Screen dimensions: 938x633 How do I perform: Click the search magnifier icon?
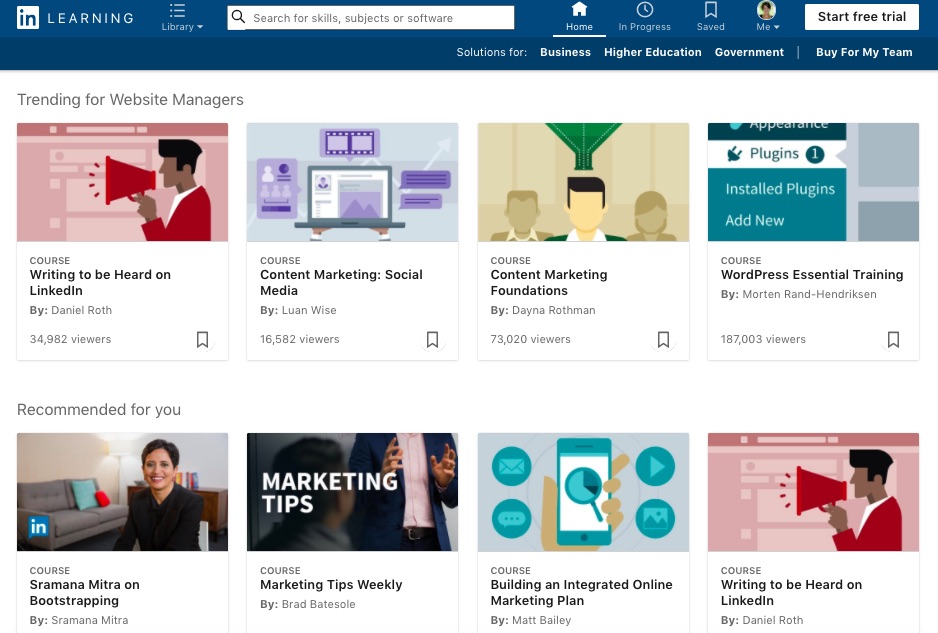[238, 17]
